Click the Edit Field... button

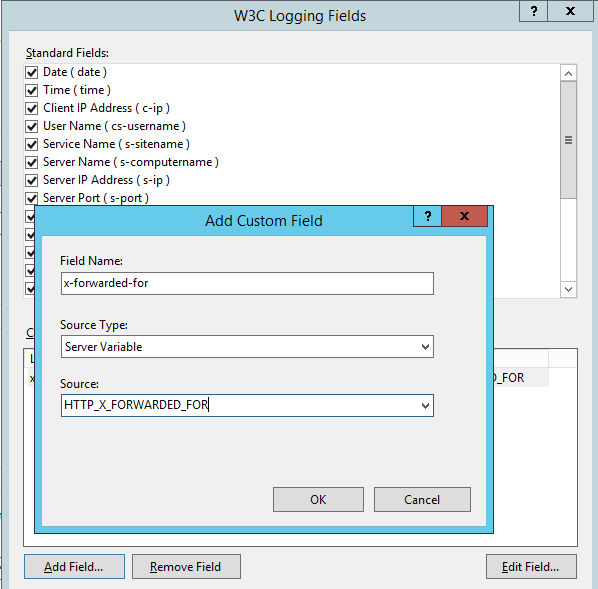tap(531, 566)
